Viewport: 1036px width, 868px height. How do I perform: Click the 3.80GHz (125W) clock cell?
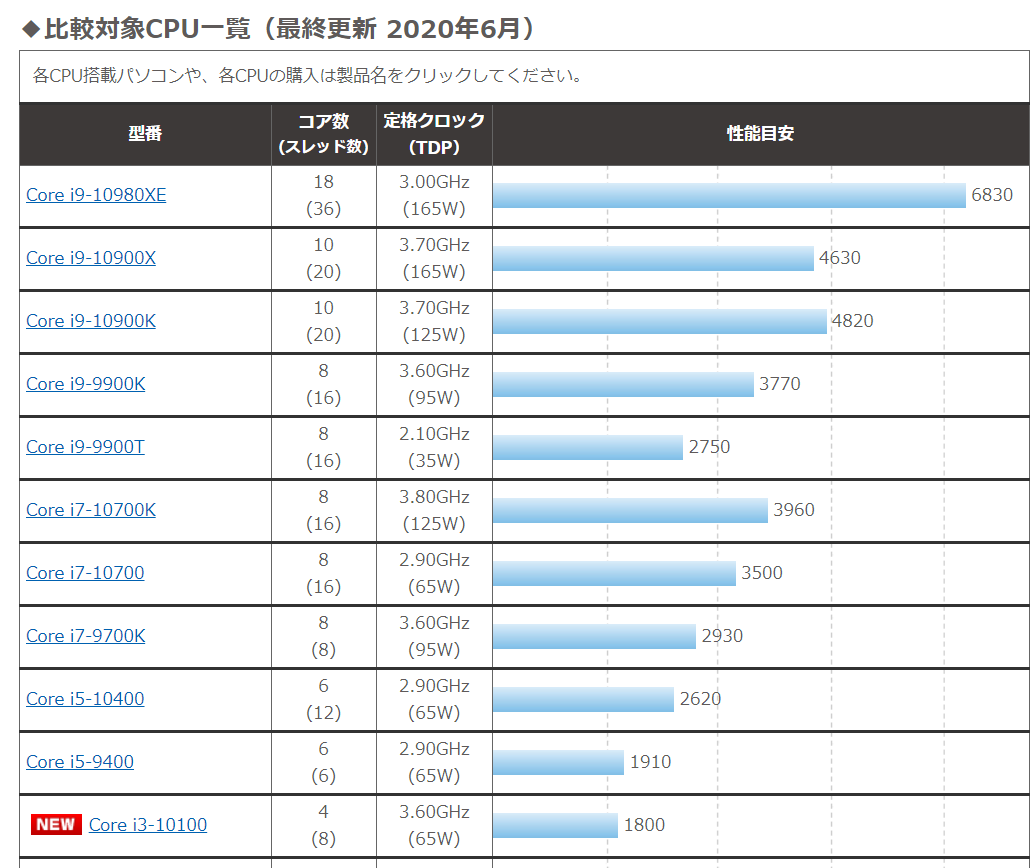[434, 511]
